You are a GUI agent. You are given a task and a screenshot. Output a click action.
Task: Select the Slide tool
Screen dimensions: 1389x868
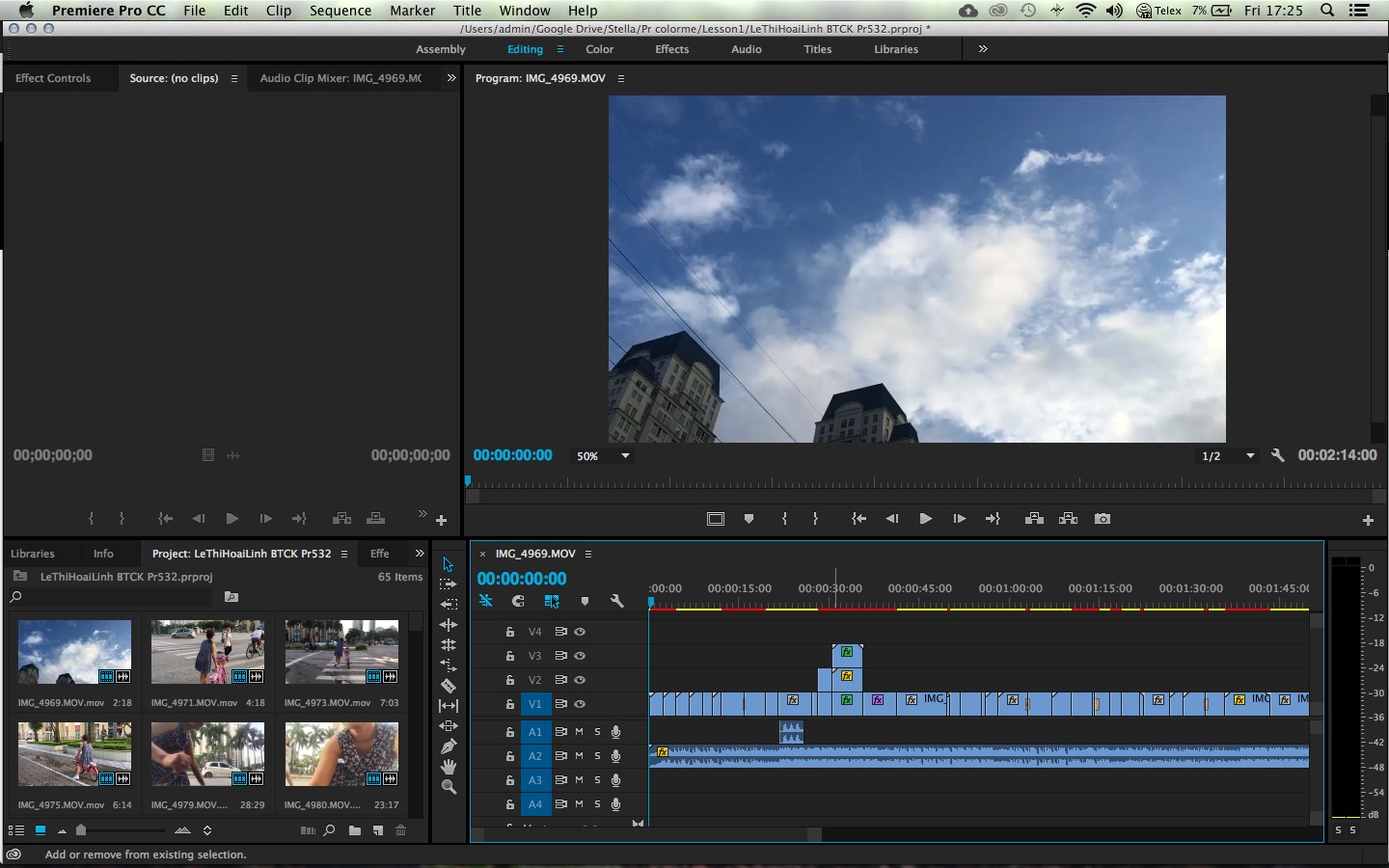449,726
